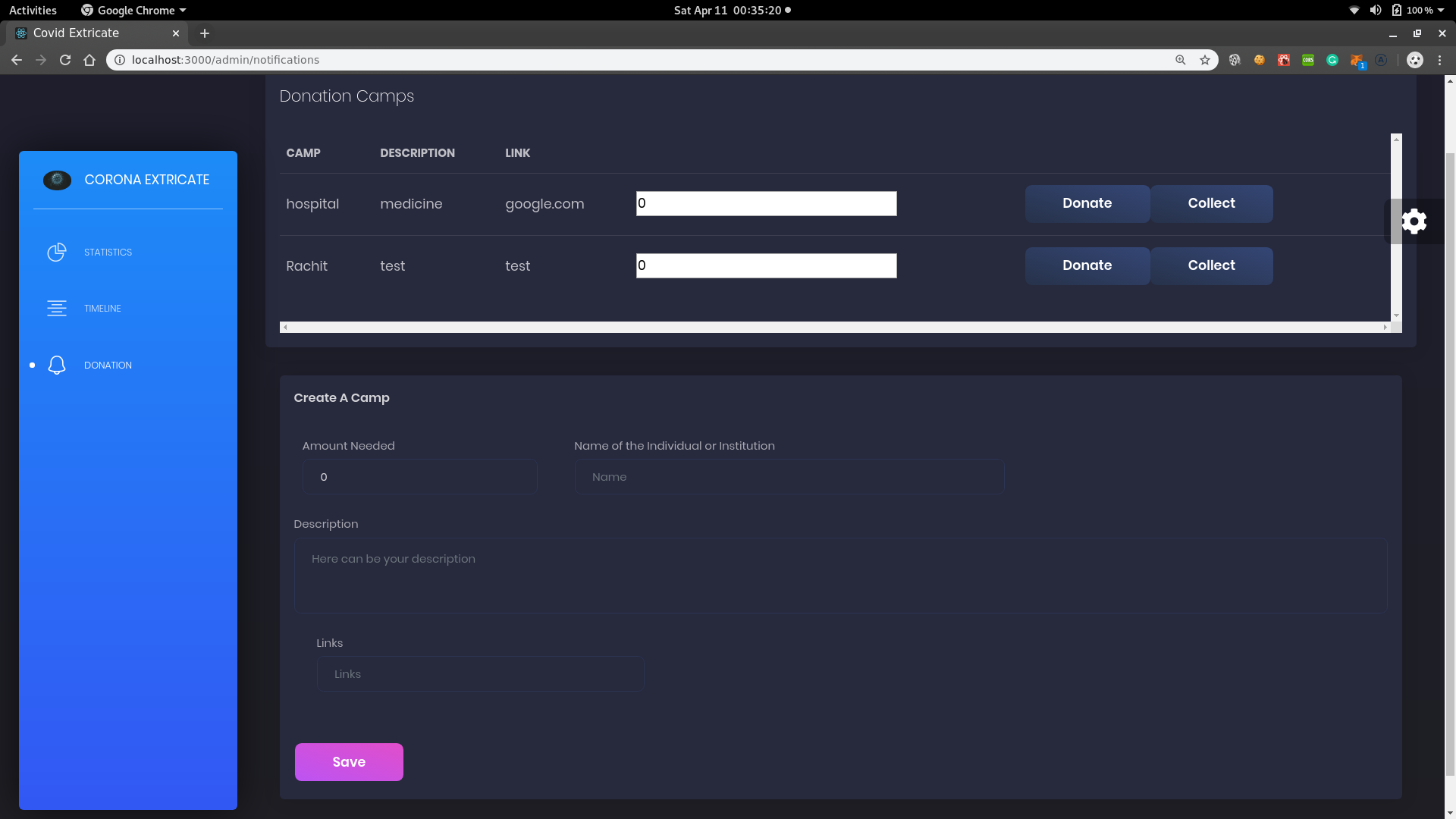Click the Statistics pie chart icon

(57, 253)
